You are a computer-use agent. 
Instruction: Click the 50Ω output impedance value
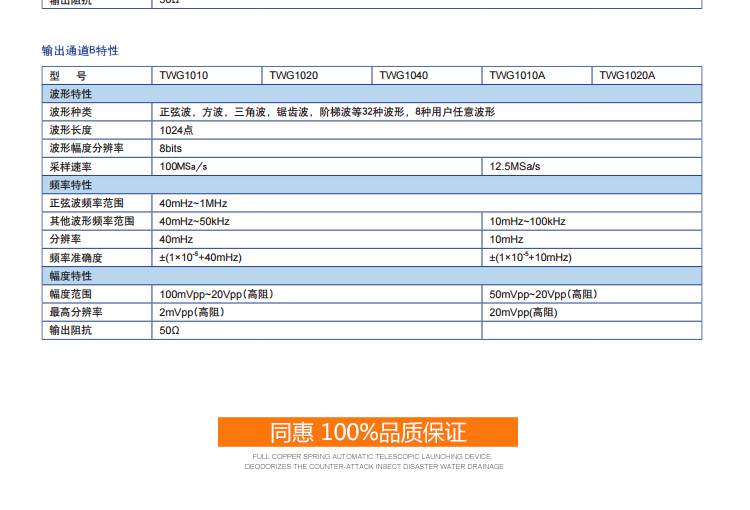(170, 330)
